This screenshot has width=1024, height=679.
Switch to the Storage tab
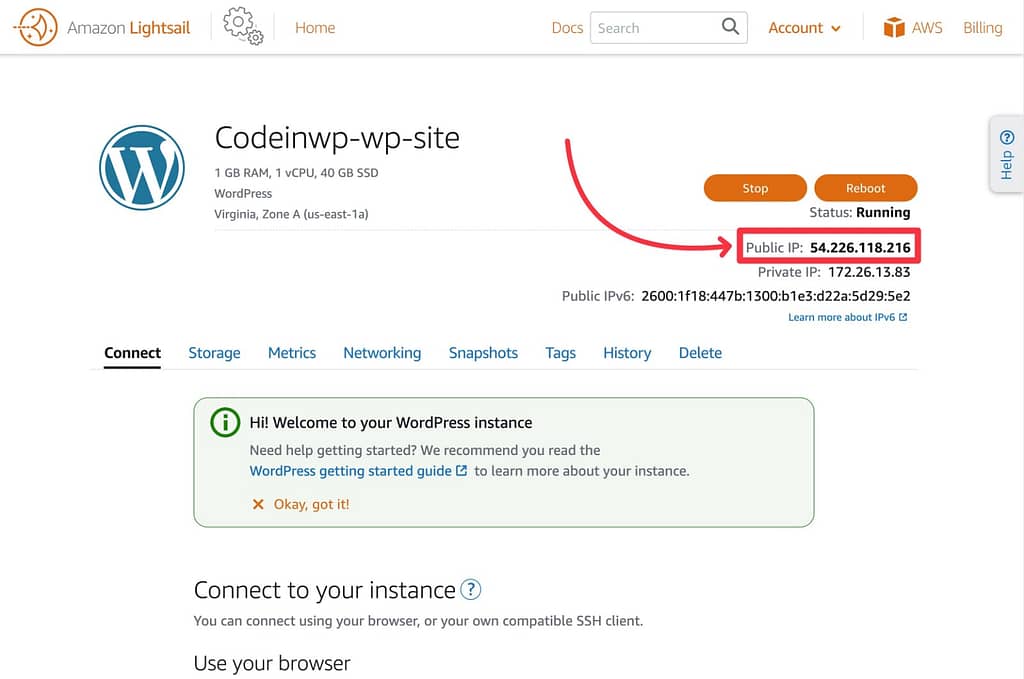click(214, 353)
